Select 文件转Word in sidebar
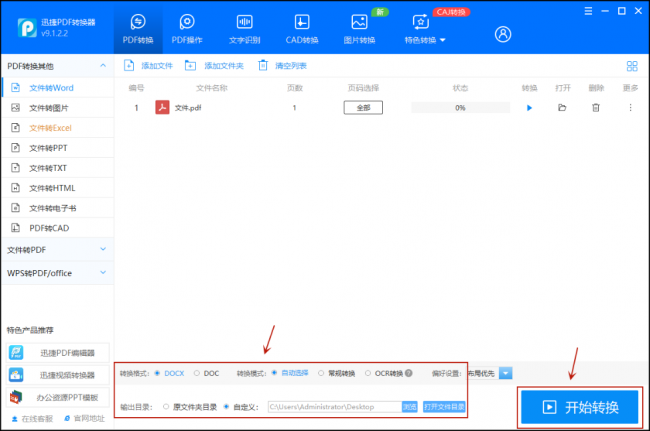Image resolution: width=650 pixels, height=431 pixels. [58, 88]
